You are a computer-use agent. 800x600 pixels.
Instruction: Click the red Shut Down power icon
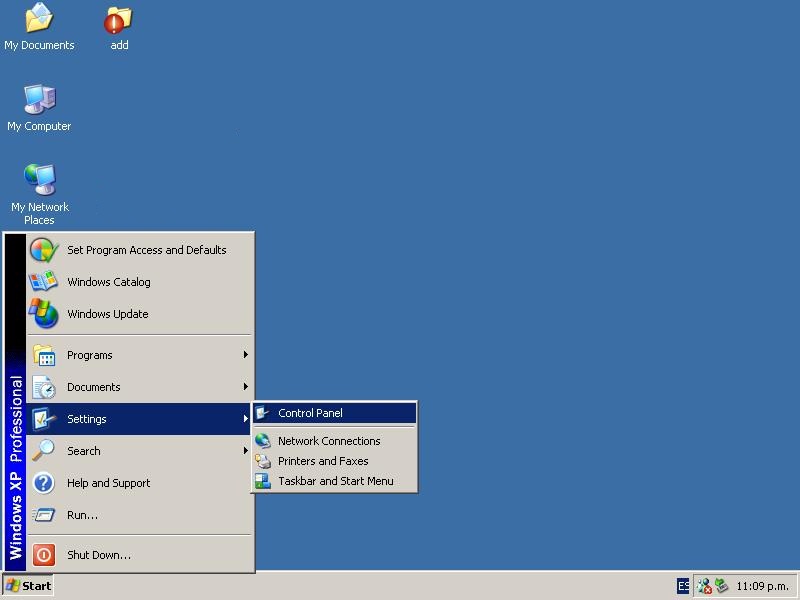(44, 555)
